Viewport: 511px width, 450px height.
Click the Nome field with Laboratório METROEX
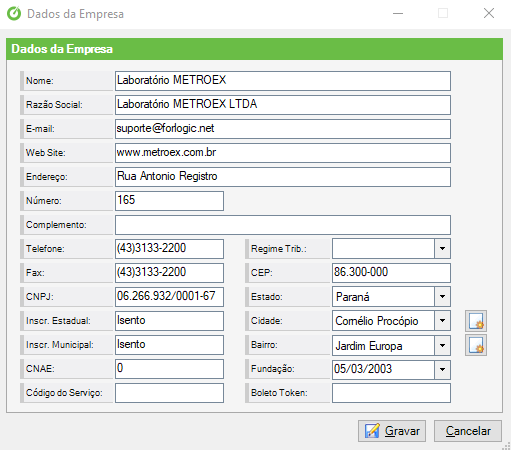click(x=283, y=81)
